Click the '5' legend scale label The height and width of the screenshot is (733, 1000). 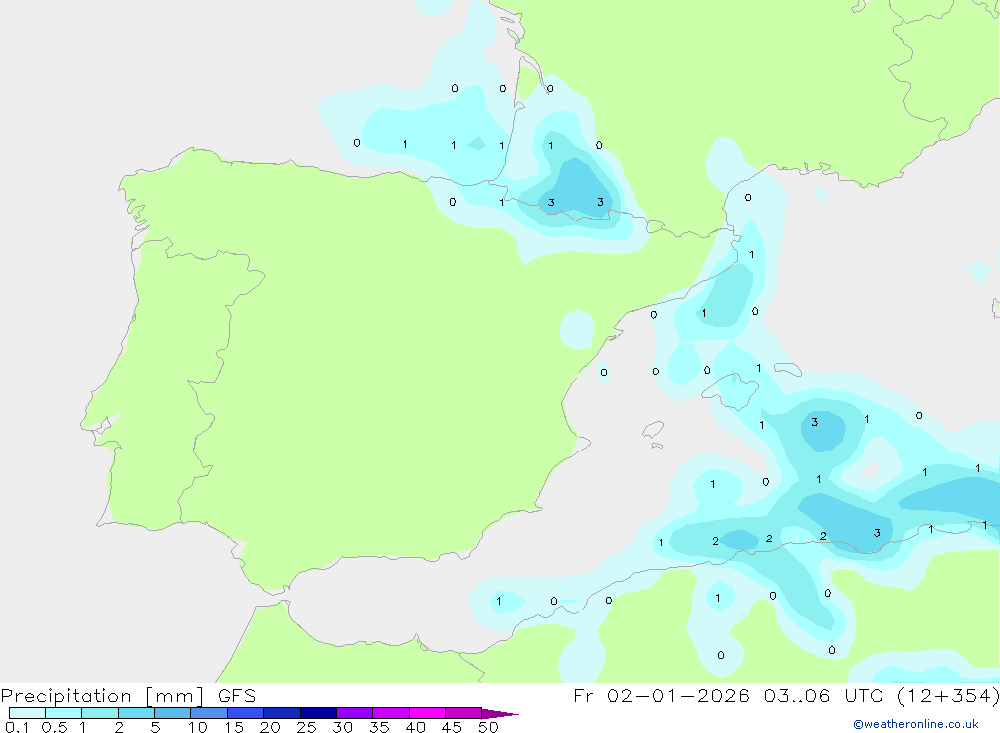(x=155, y=727)
